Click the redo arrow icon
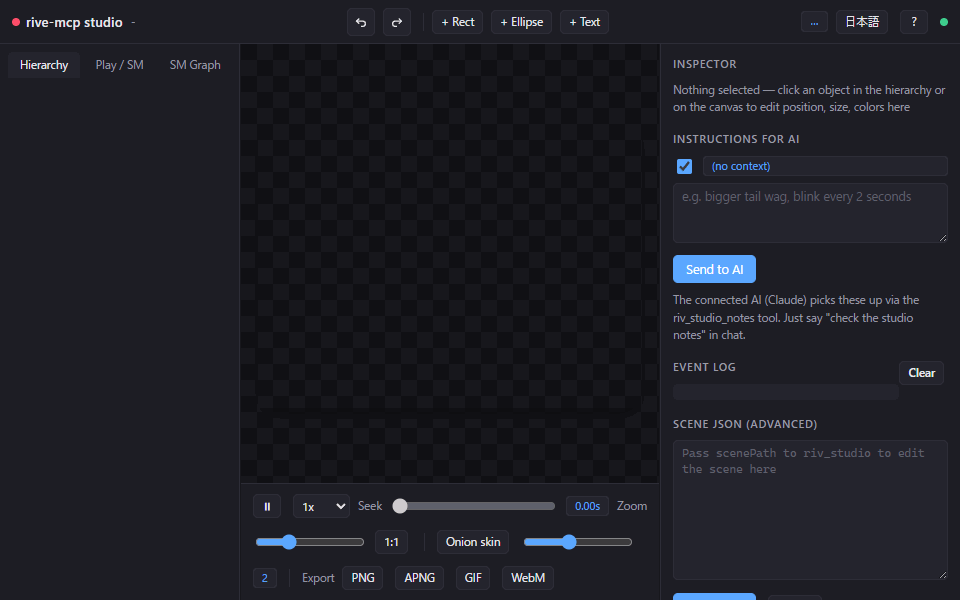This screenshot has height=600, width=960. 397,22
